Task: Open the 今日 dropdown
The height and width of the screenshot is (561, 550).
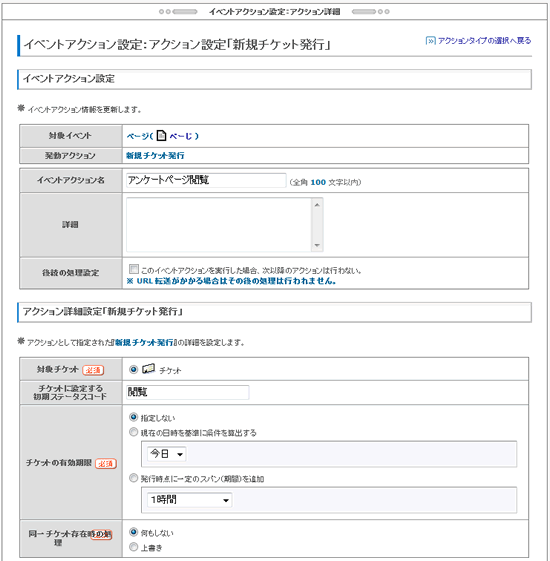Action: (x=167, y=454)
